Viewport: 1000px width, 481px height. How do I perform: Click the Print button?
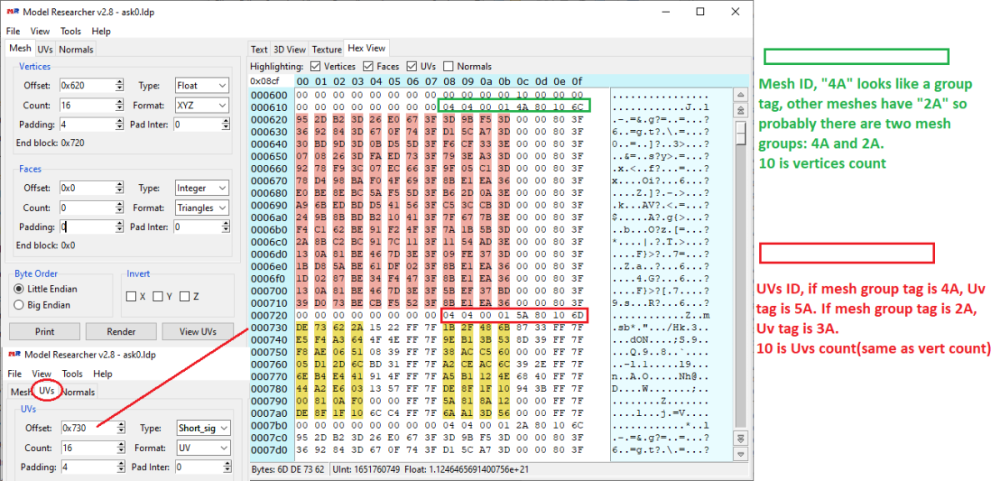(44, 331)
